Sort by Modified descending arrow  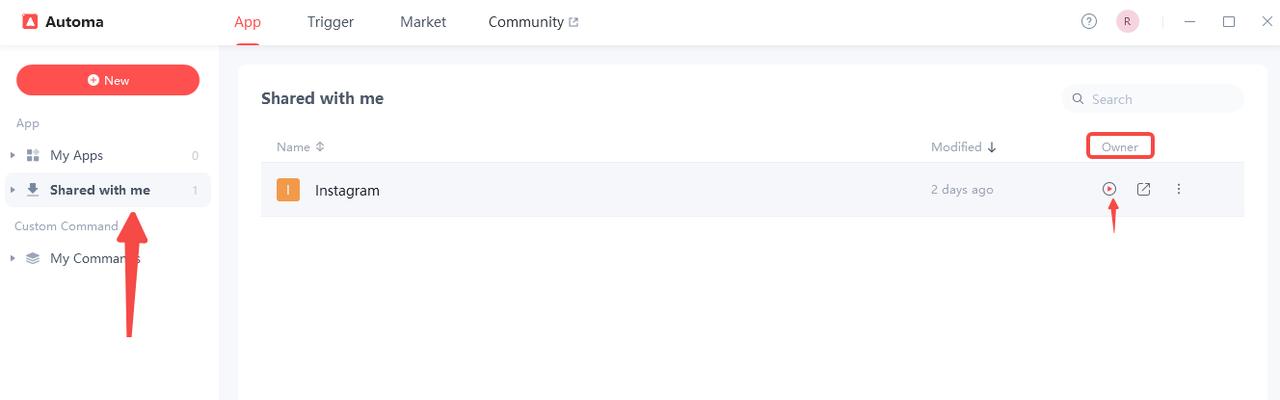coord(992,147)
